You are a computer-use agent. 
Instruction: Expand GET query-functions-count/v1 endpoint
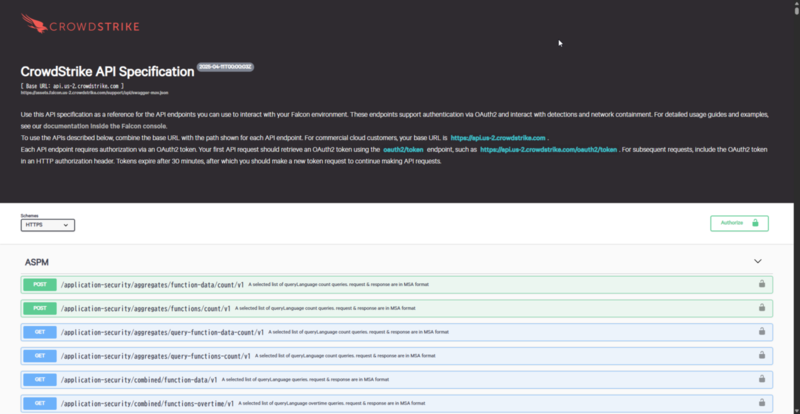click(x=397, y=356)
